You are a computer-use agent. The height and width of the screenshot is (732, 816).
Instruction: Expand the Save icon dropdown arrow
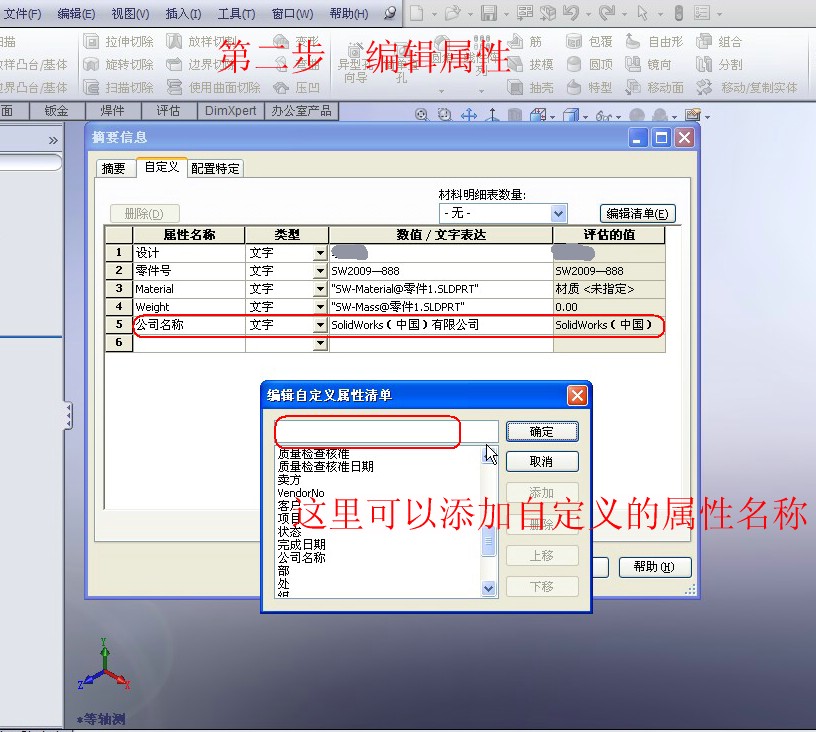tap(506, 14)
